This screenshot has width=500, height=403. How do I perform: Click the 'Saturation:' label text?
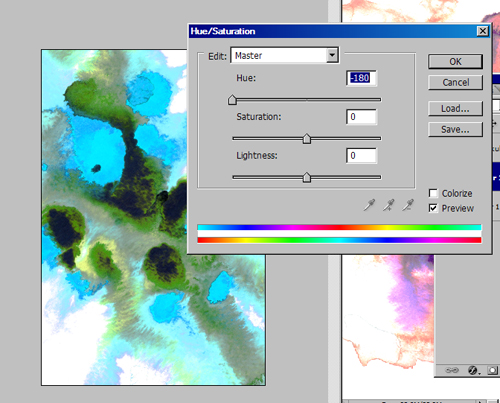click(x=259, y=117)
